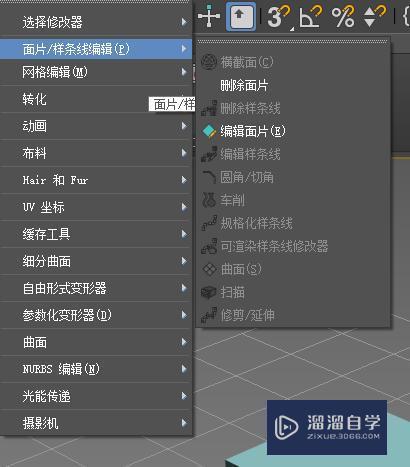Expand arrow next to UV 坐标
410x467 pixels.
[x=184, y=207]
